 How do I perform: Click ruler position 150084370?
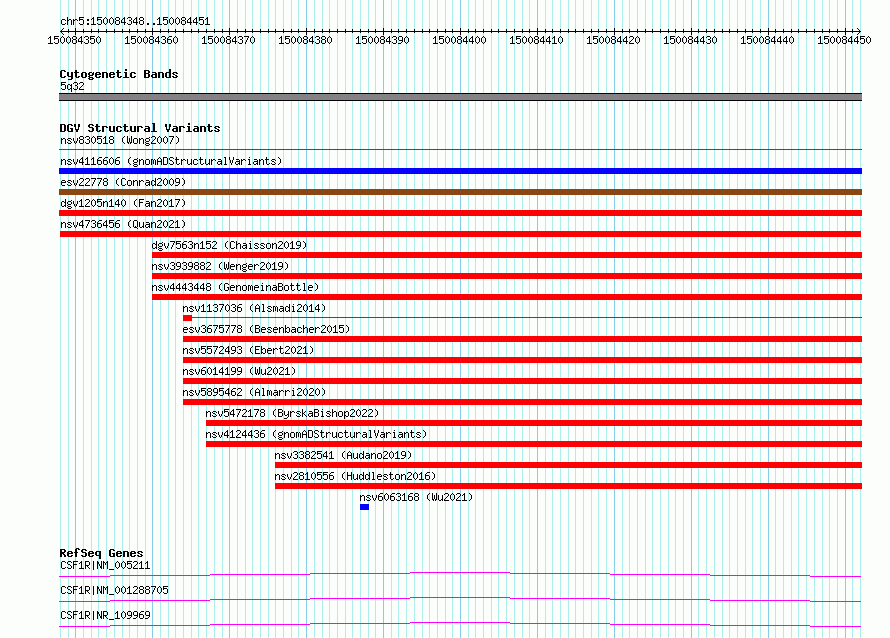pyautogui.click(x=228, y=40)
